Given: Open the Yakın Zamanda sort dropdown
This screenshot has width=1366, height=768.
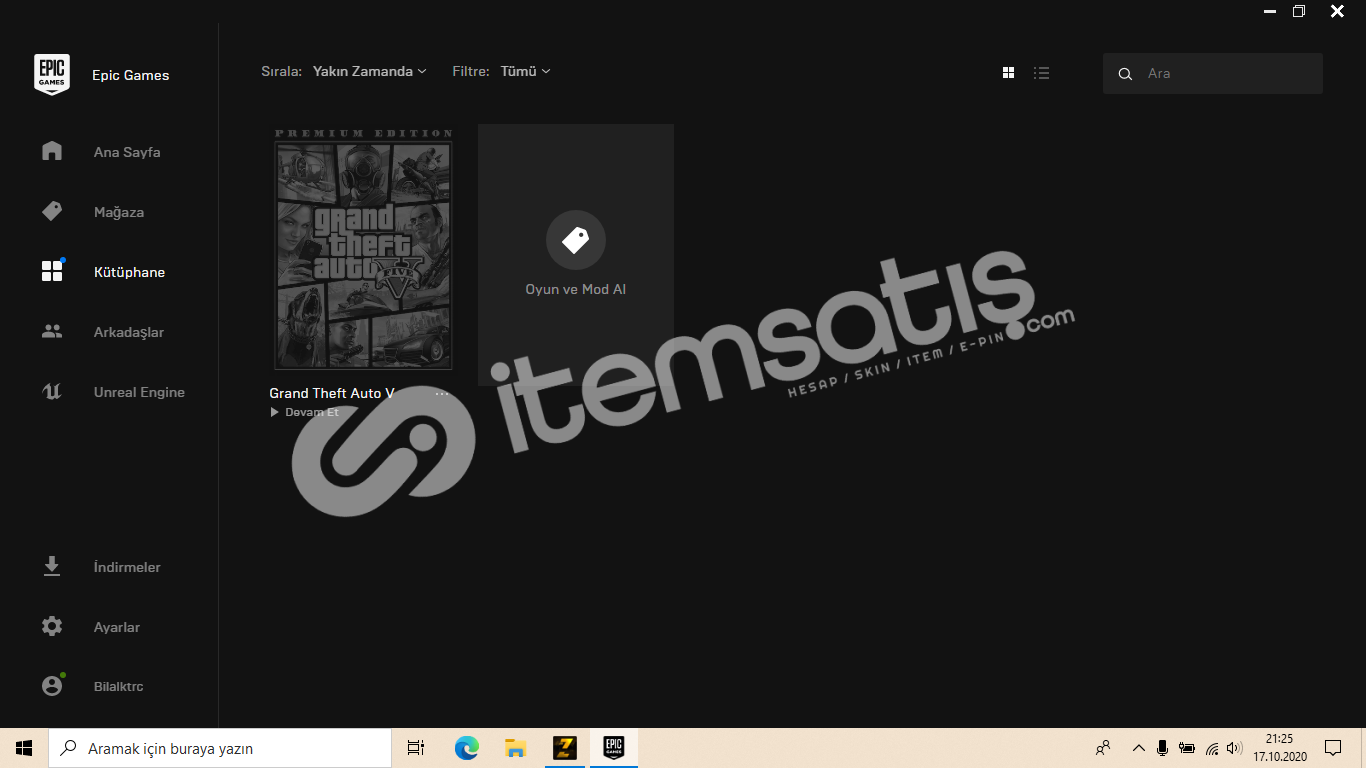Looking at the screenshot, I should pos(370,71).
